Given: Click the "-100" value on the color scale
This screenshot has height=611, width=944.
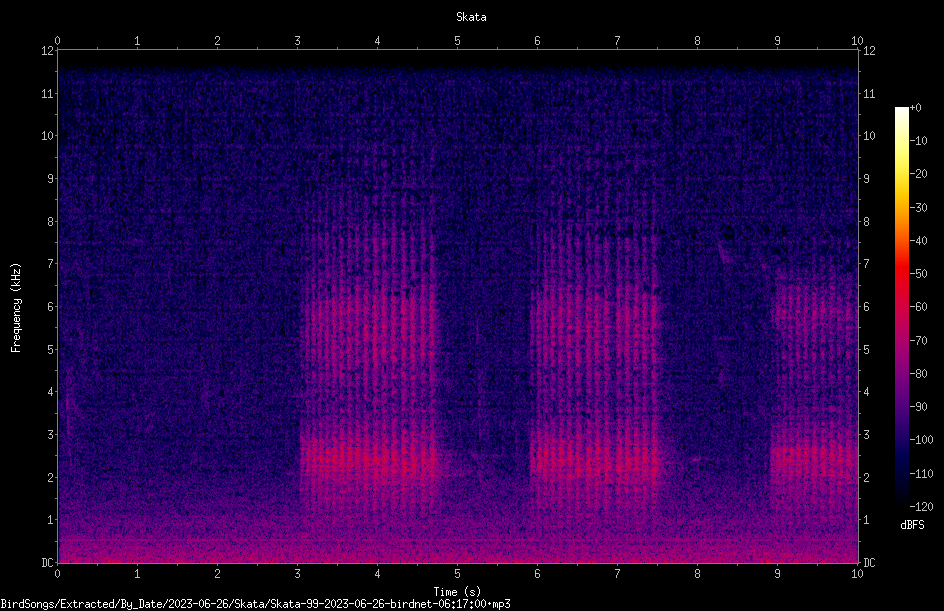Looking at the screenshot, I should 921,440.
